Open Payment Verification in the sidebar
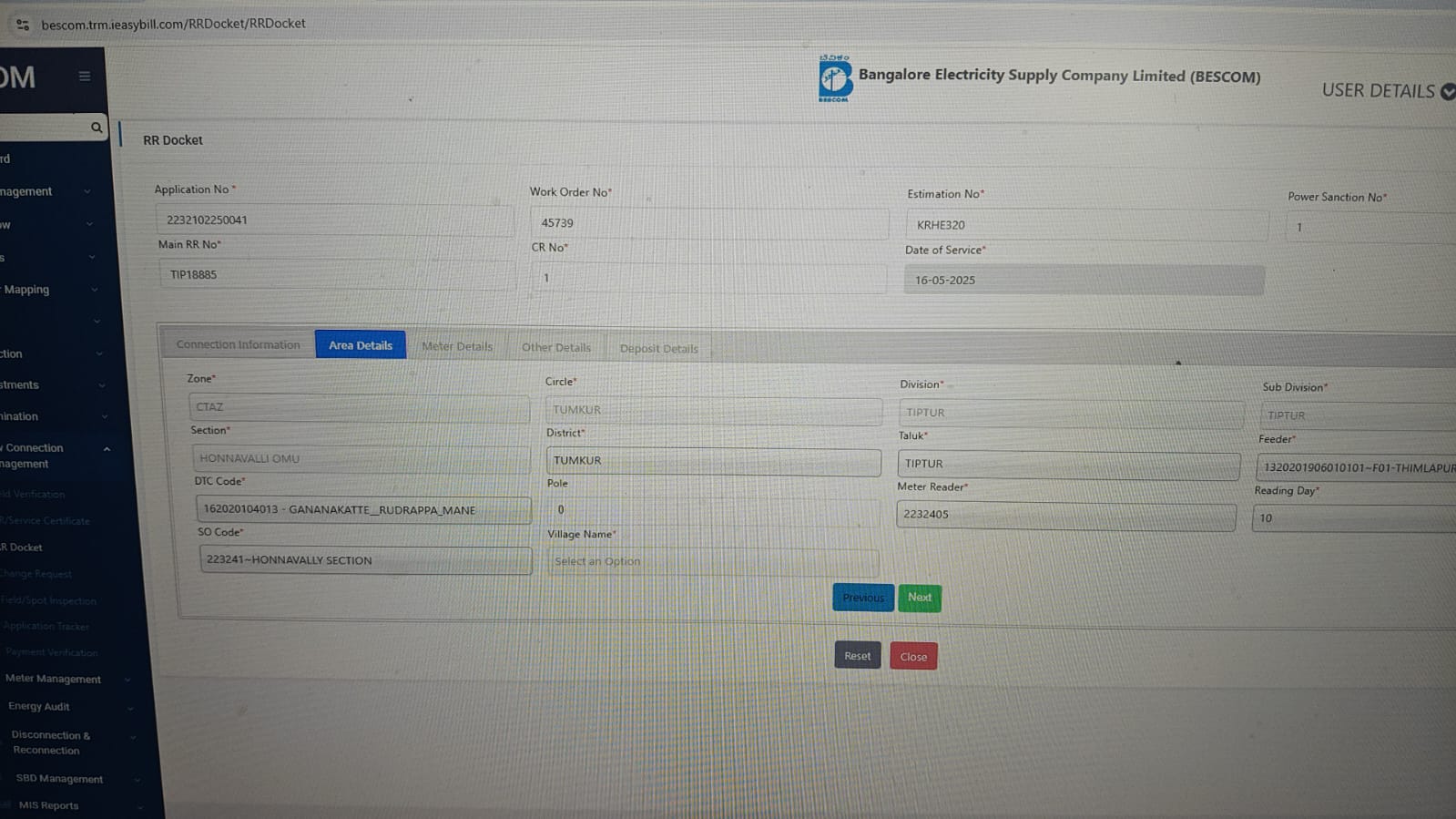Image resolution: width=1456 pixels, height=819 pixels. click(x=52, y=652)
